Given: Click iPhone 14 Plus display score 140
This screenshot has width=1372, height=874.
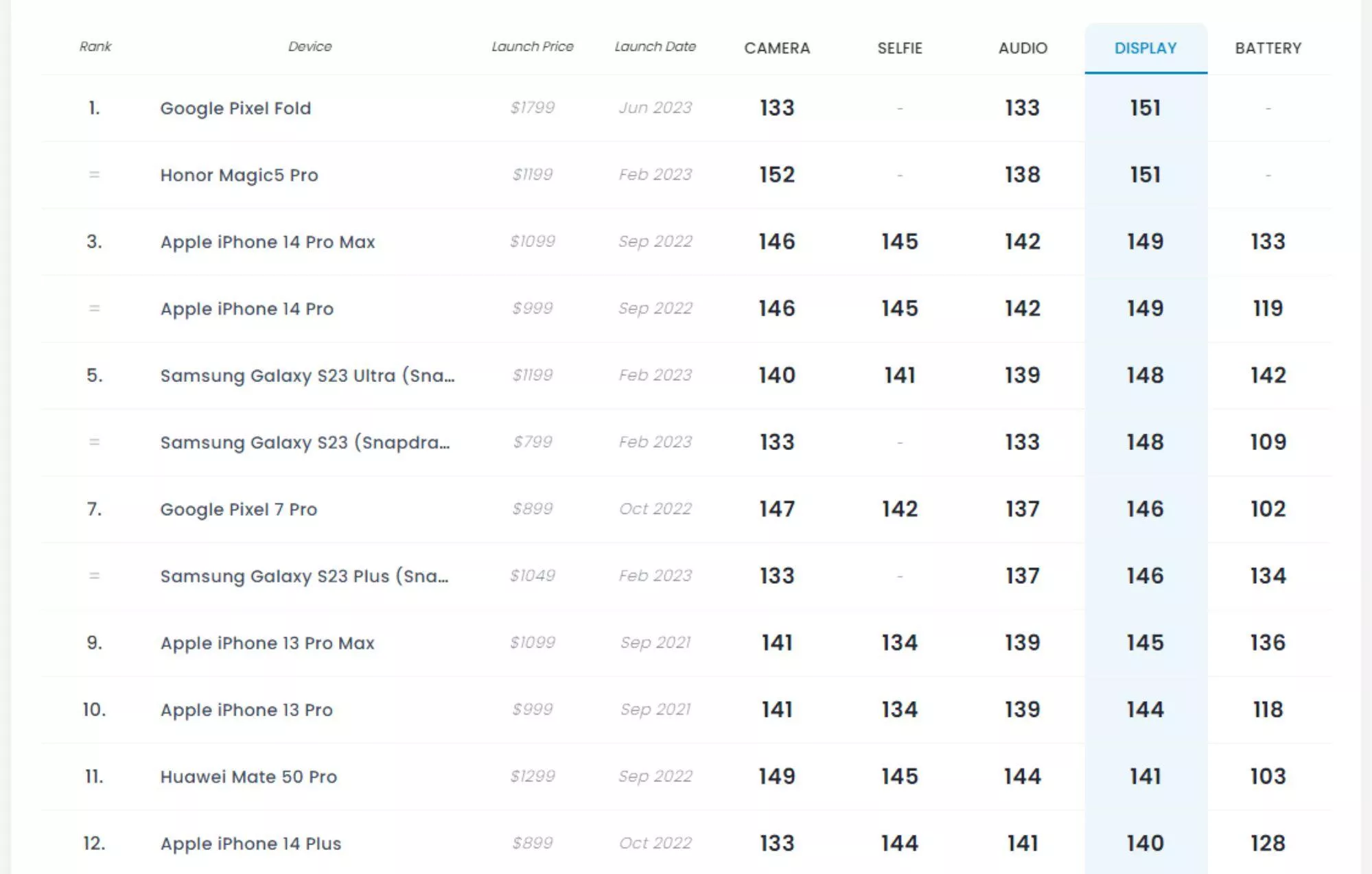Looking at the screenshot, I should tap(1146, 843).
